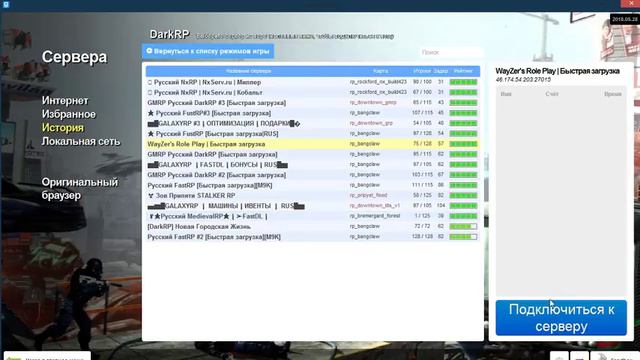This screenshot has width=640, height=360.
Task: Select 'GMRP Русский DarkRP #3 [Быстрая загрузка]'
Action: [x=313, y=103]
